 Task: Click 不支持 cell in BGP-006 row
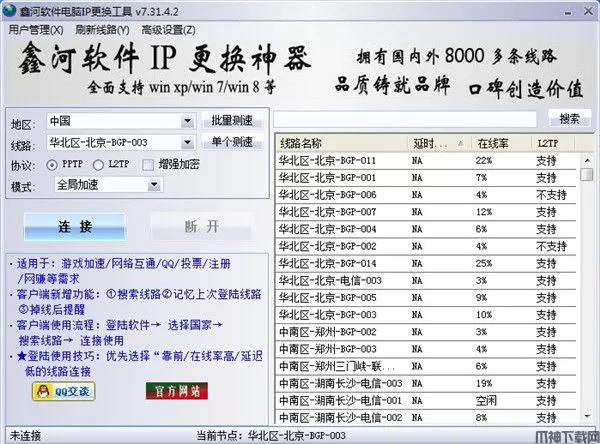(551, 195)
